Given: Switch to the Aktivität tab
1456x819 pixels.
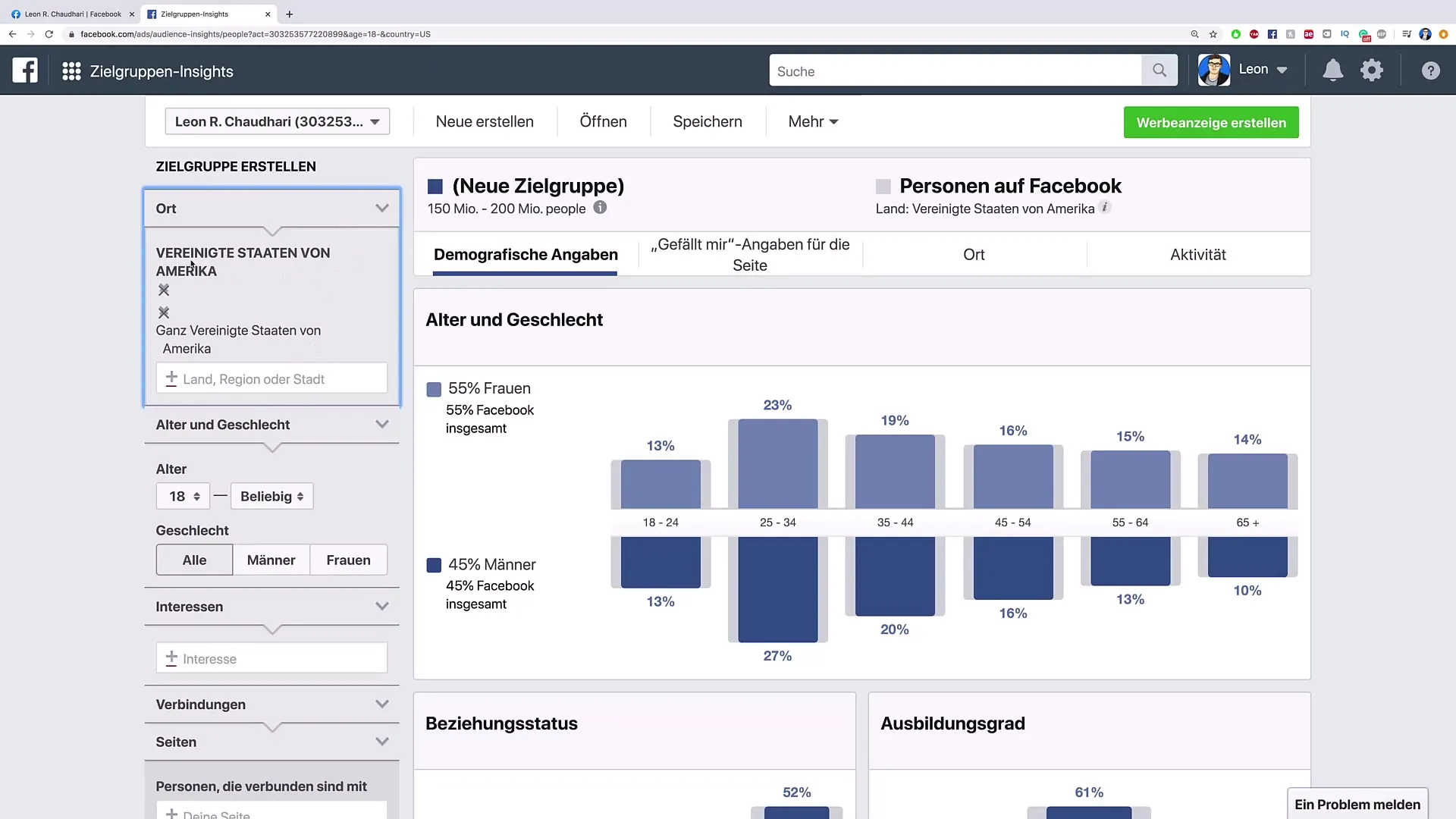Looking at the screenshot, I should pyautogui.click(x=1197, y=255).
